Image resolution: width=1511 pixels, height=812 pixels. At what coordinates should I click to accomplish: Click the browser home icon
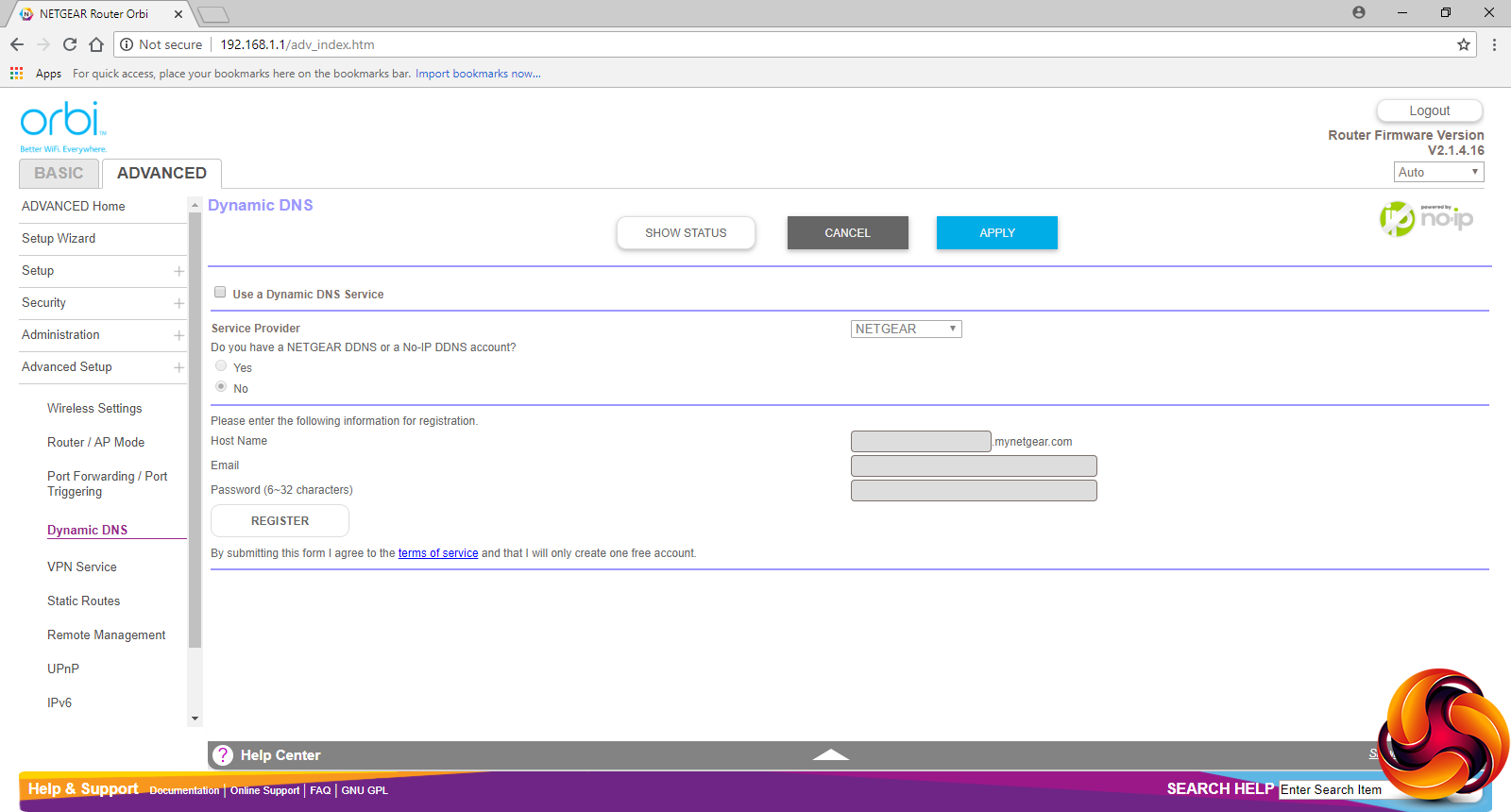[96, 44]
